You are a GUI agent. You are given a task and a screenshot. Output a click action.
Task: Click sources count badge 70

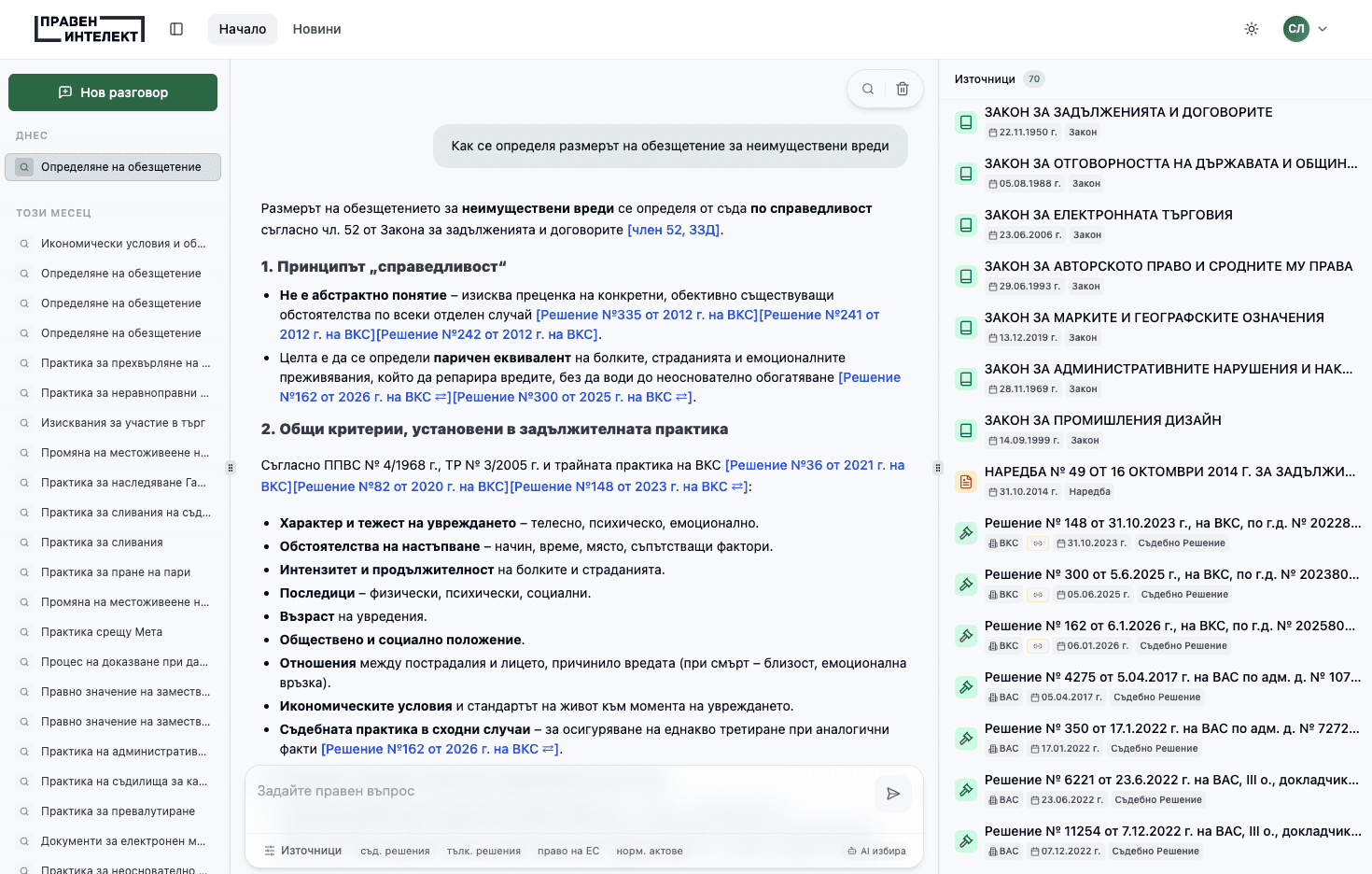1034,79
